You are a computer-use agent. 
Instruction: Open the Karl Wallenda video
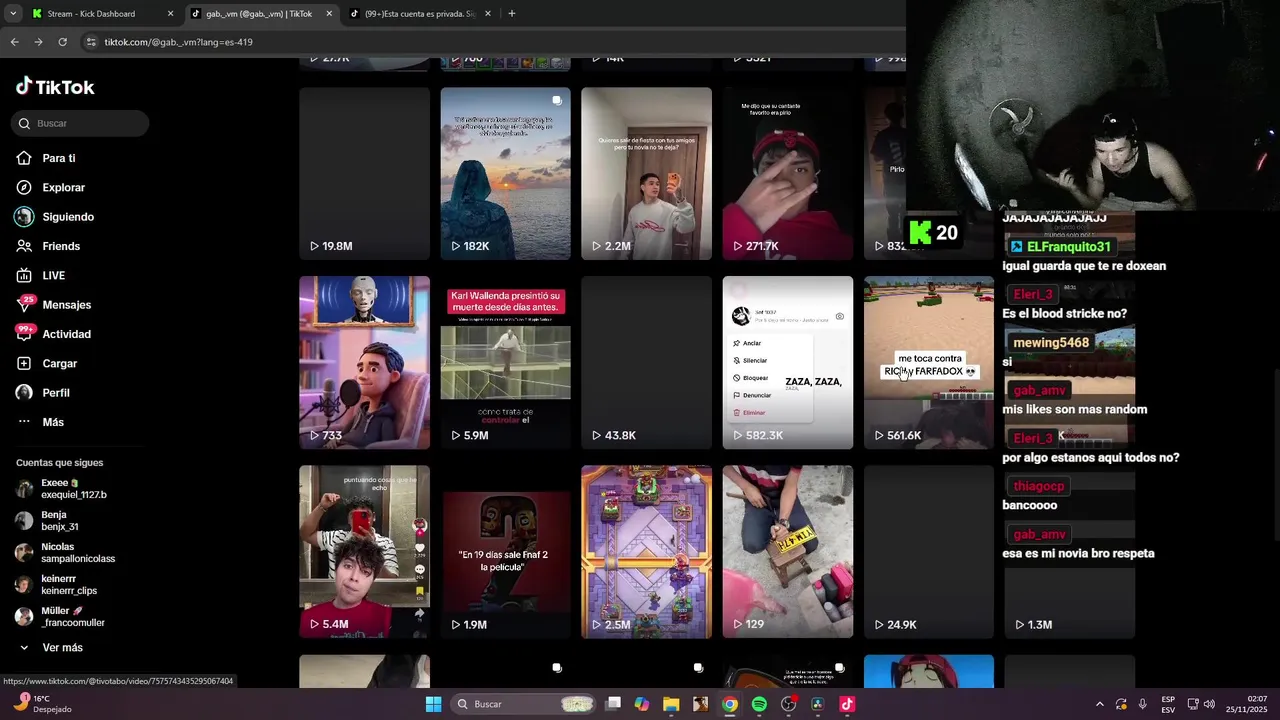pyautogui.click(x=506, y=363)
